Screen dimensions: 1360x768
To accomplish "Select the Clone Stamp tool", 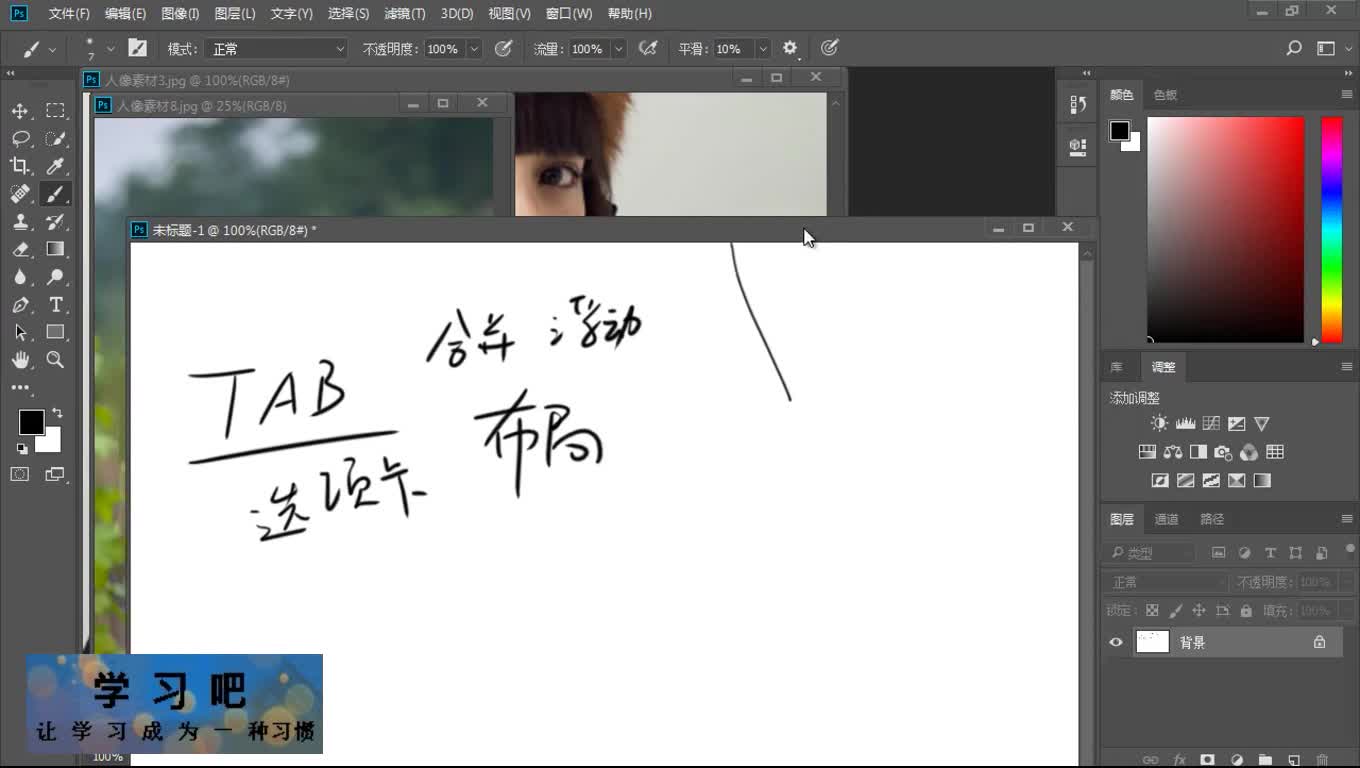I will point(20,222).
